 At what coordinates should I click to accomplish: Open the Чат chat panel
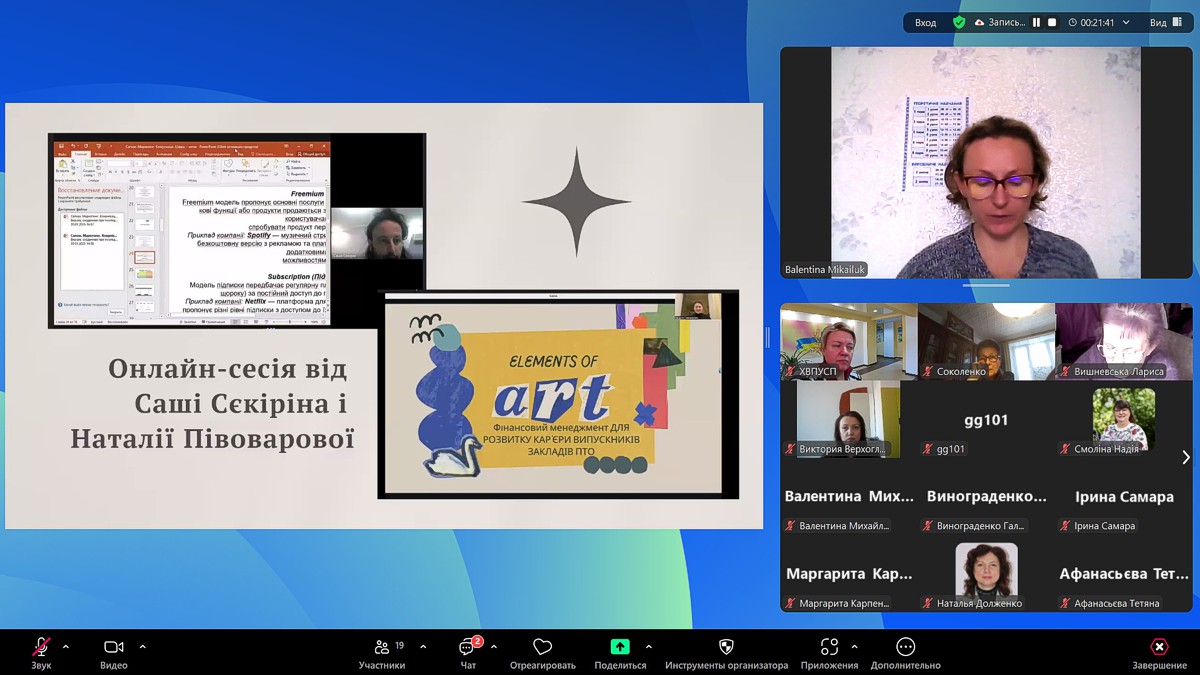pos(468,652)
